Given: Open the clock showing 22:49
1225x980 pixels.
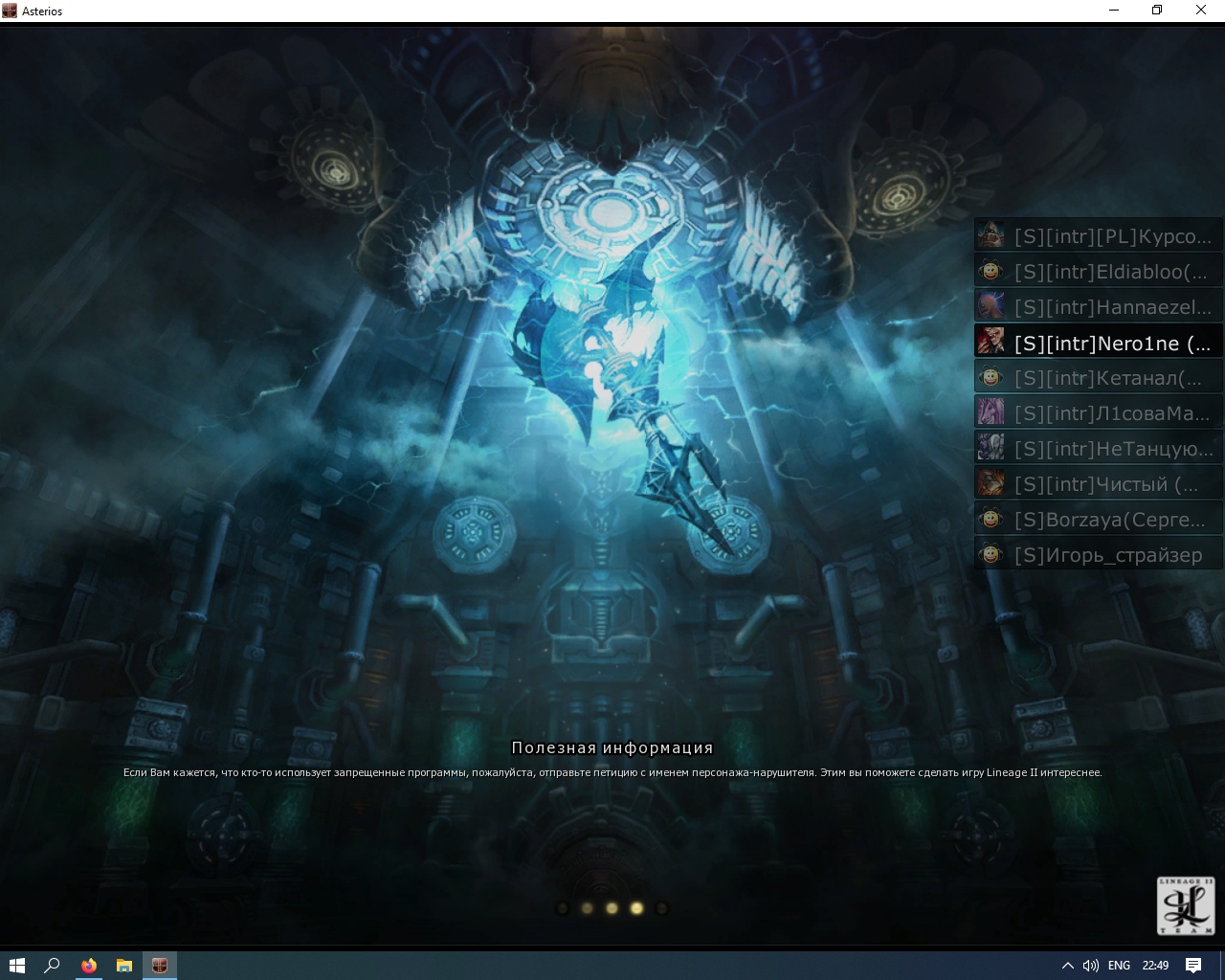Looking at the screenshot, I should pos(1155,966).
